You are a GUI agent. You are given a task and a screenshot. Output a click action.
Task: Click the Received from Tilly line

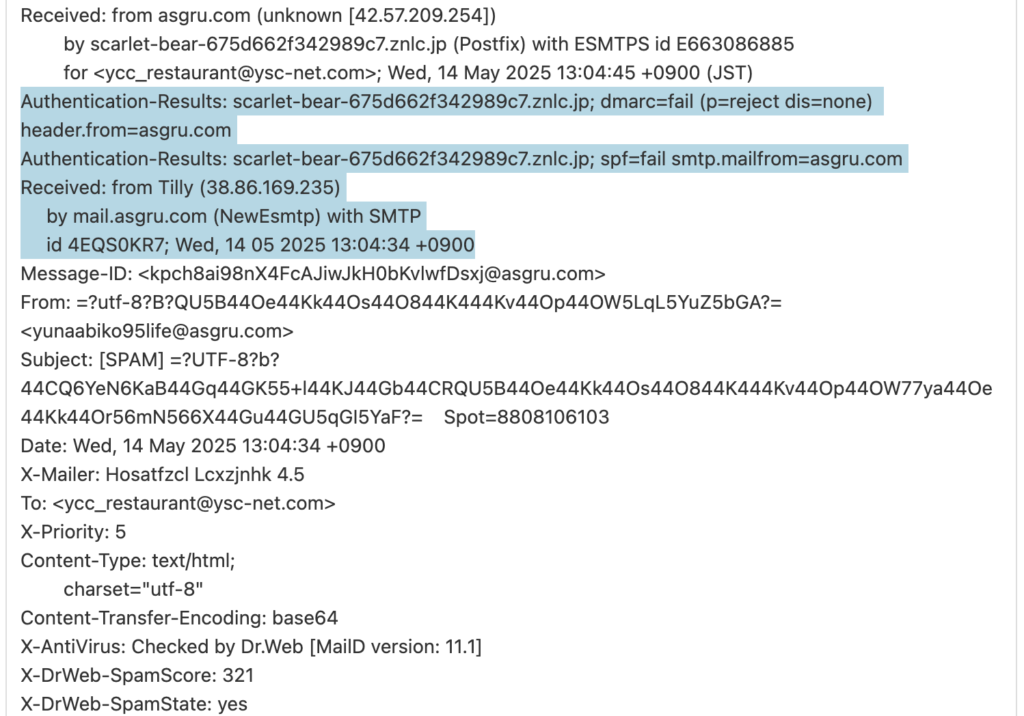point(180,187)
